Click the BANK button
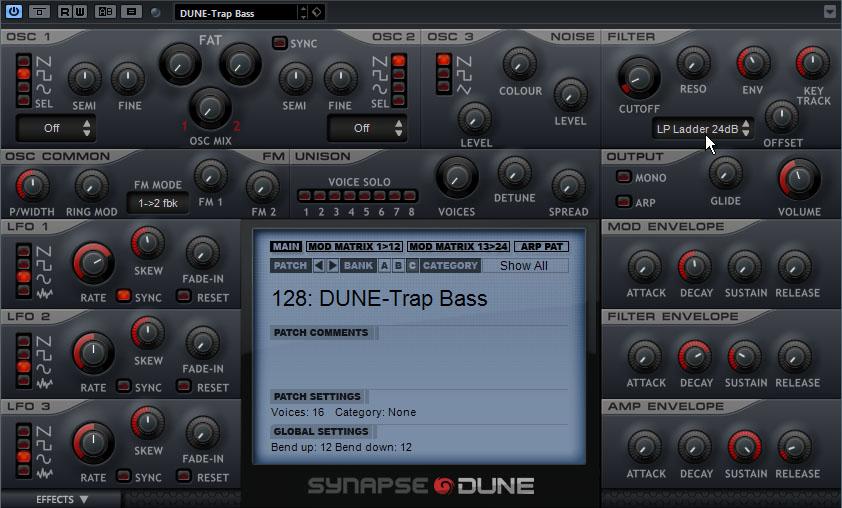 coord(359,265)
